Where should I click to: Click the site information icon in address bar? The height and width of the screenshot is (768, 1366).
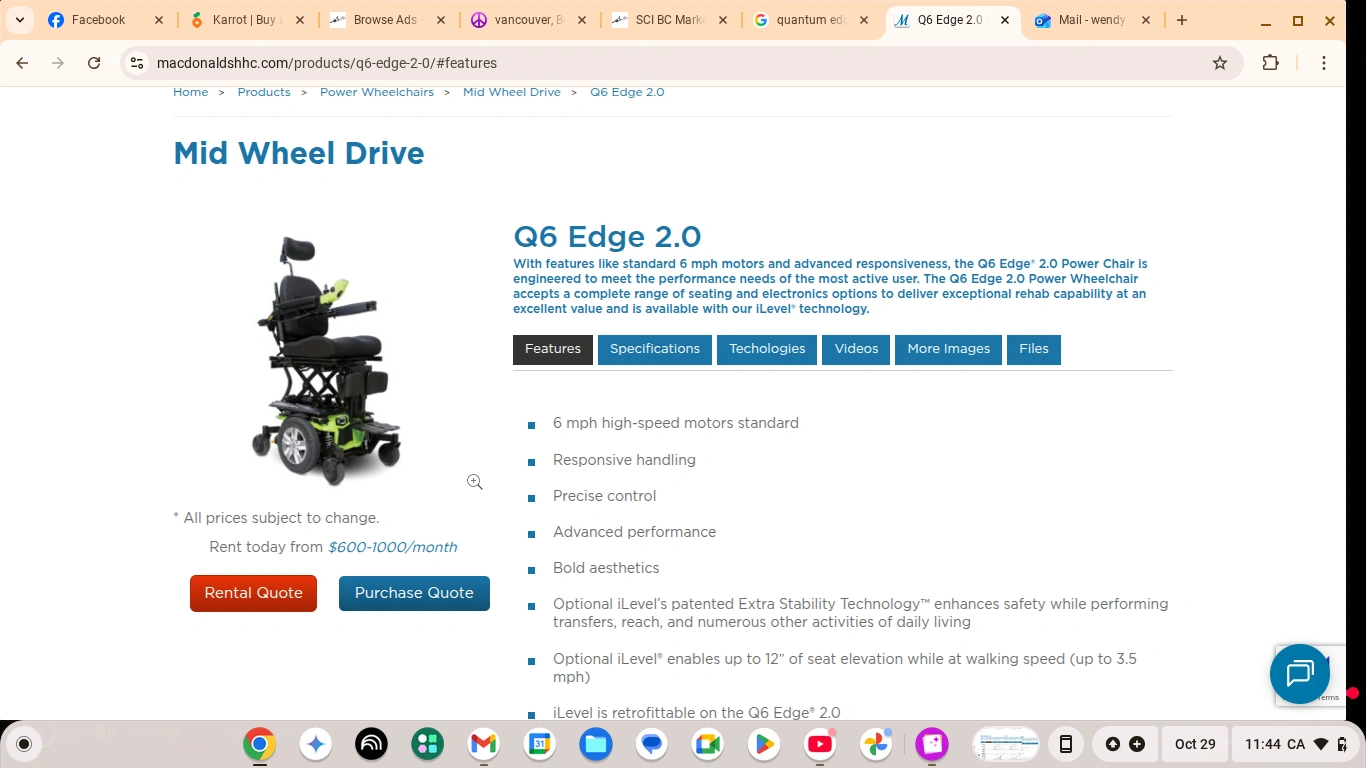click(137, 63)
